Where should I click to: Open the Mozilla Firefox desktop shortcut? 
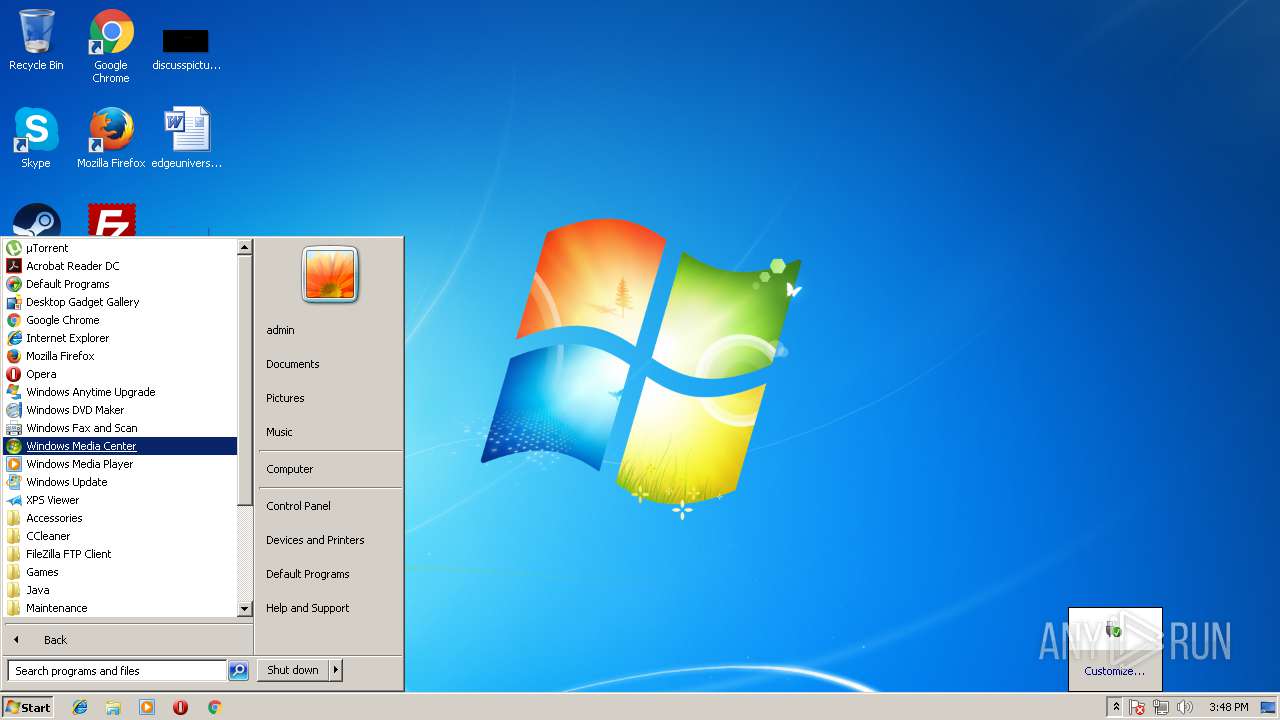111,138
